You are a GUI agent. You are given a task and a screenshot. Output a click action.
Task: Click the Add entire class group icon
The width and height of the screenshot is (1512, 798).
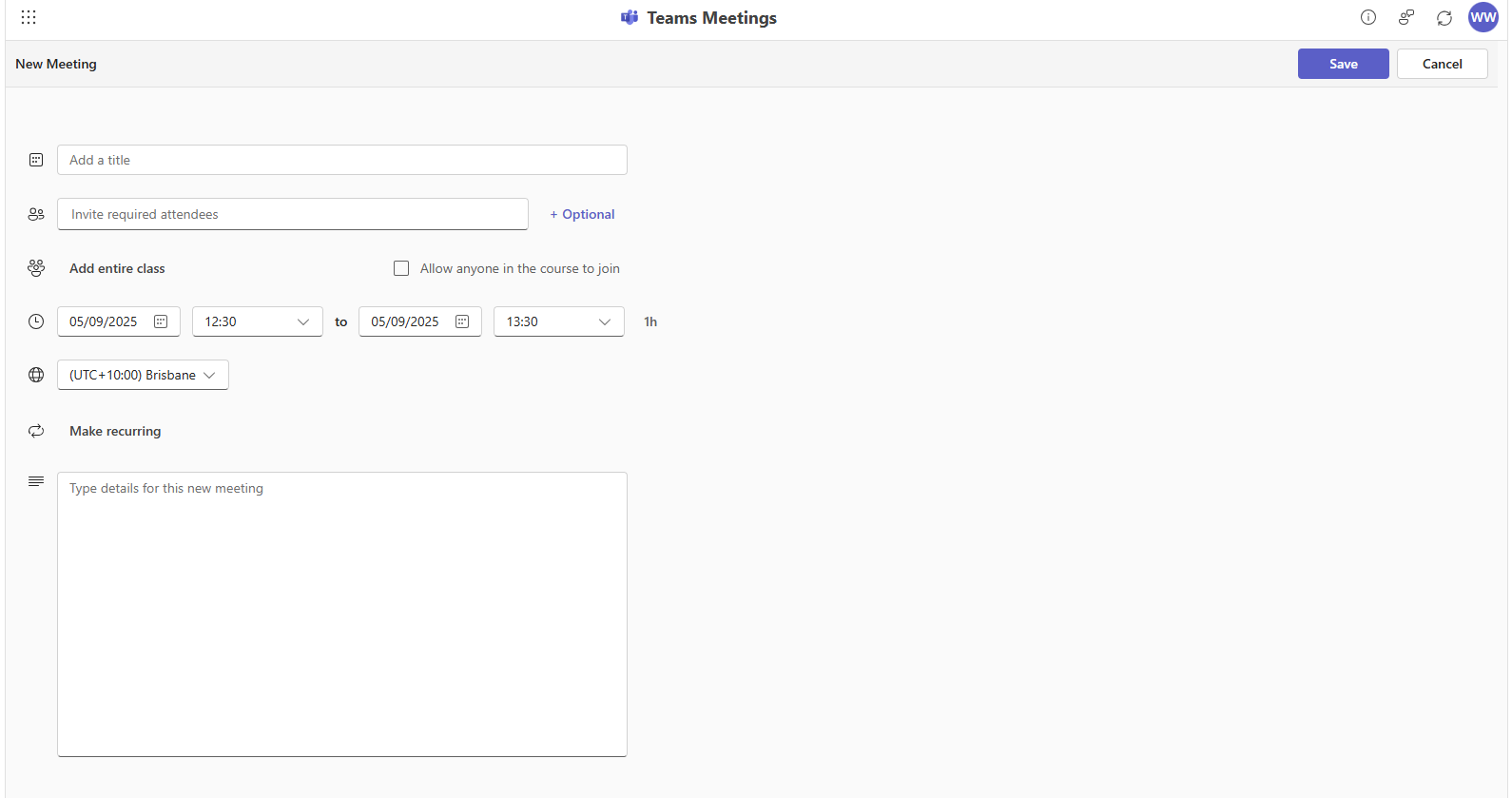pos(36,268)
